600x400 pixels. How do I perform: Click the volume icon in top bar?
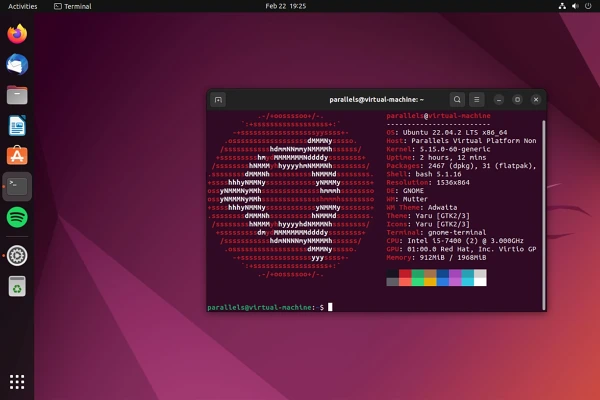tap(575, 6)
